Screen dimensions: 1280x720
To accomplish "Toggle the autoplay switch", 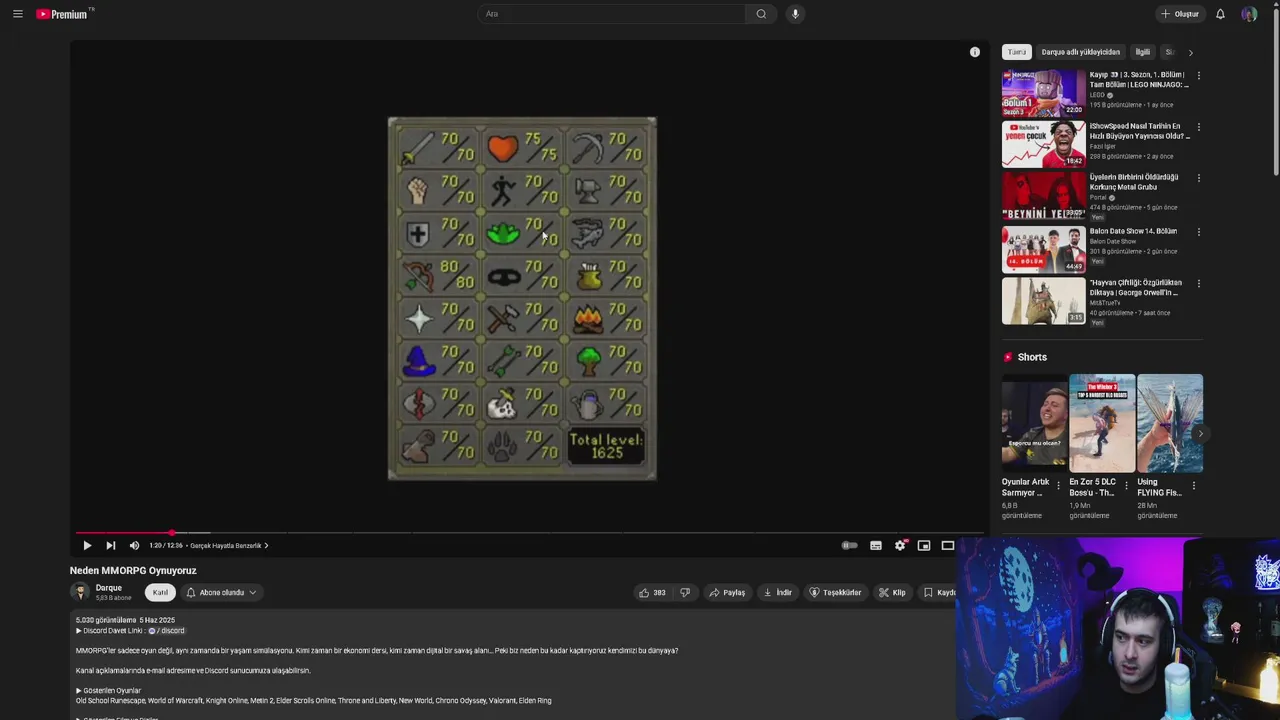I will pyautogui.click(x=849, y=545).
